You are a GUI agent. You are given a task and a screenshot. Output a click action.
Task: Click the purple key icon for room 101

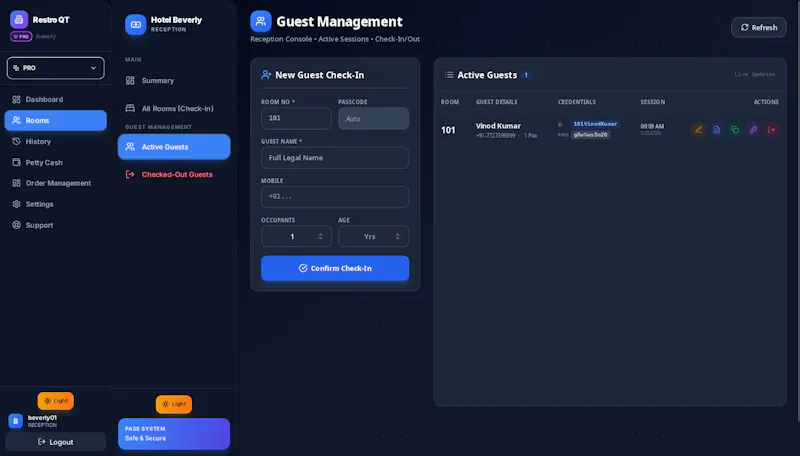pyautogui.click(x=753, y=130)
